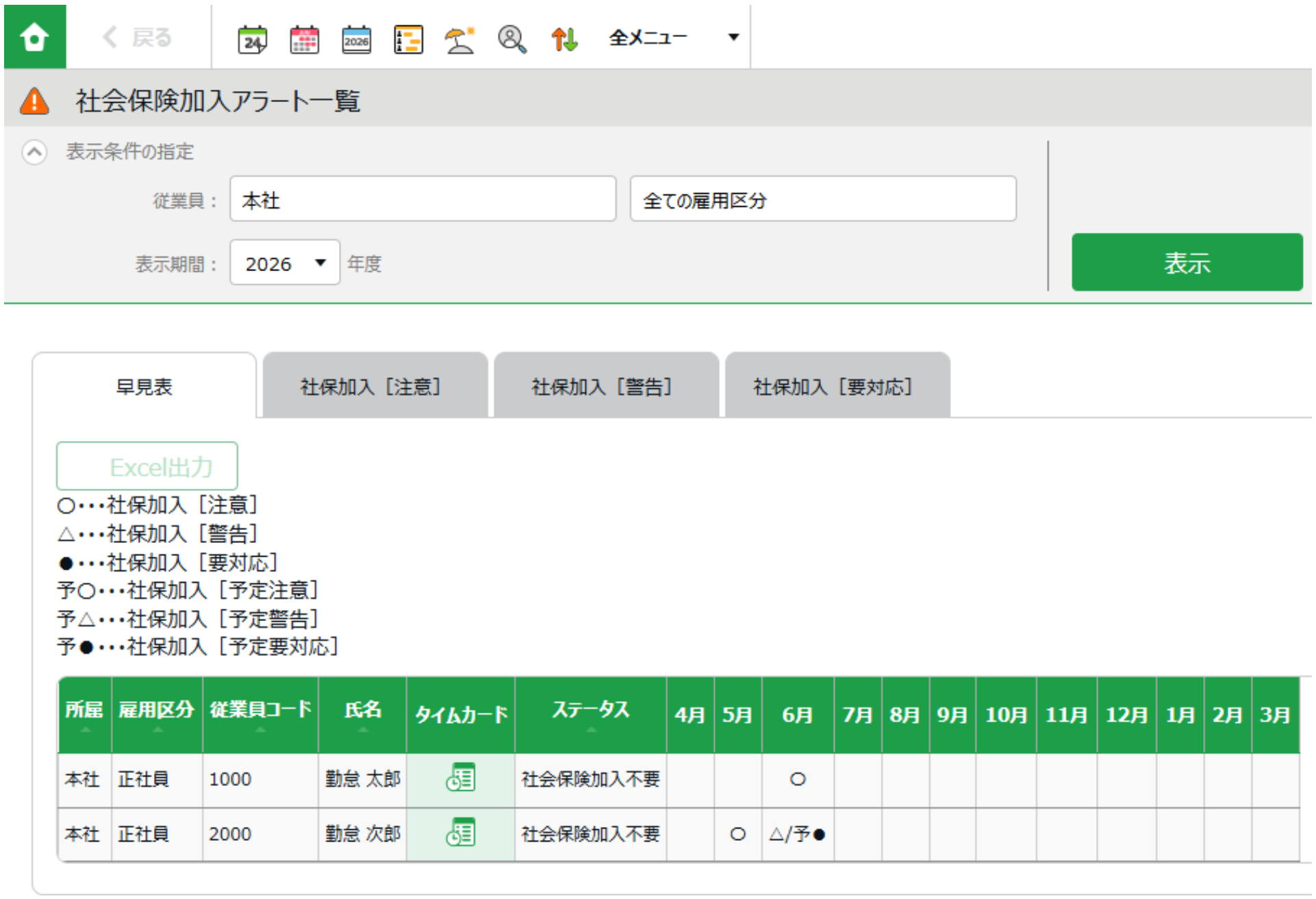Image resolution: width=1316 pixels, height=899 pixels.
Task: Collapse the 表示条件の指定 section
Action: tap(34, 151)
